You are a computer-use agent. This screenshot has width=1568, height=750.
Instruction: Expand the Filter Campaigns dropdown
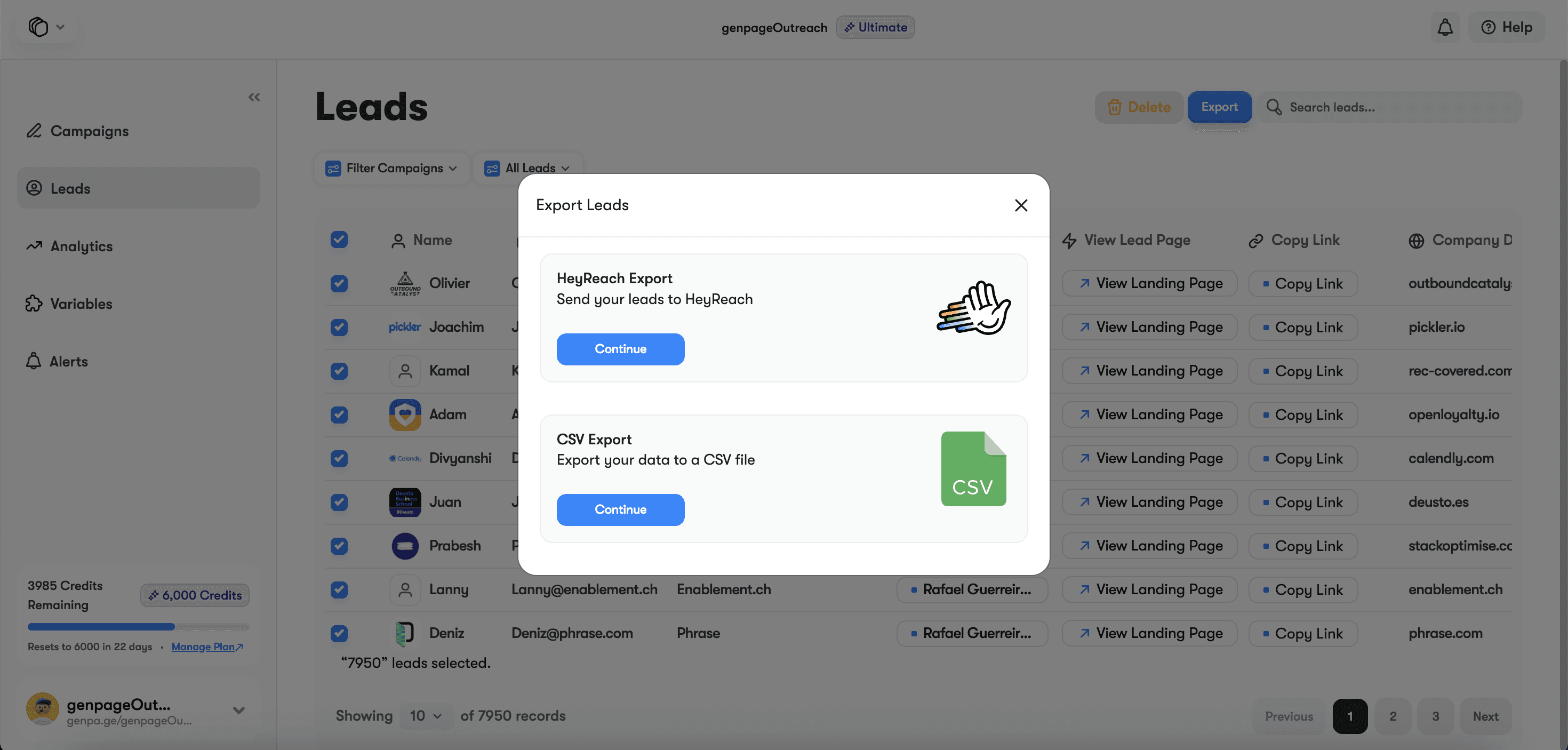tap(391, 168)
